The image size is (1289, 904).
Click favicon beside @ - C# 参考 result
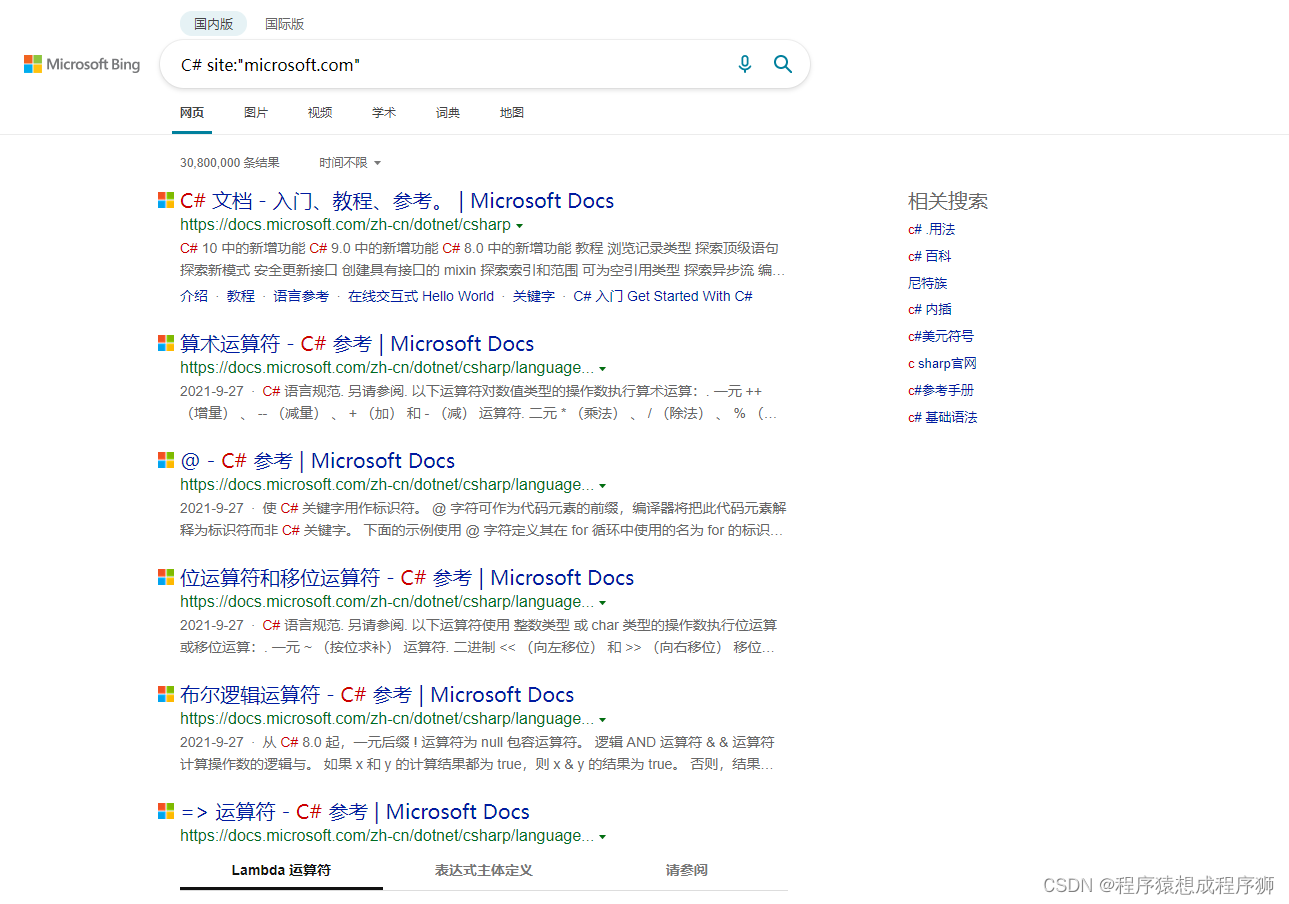pos(166,461)
